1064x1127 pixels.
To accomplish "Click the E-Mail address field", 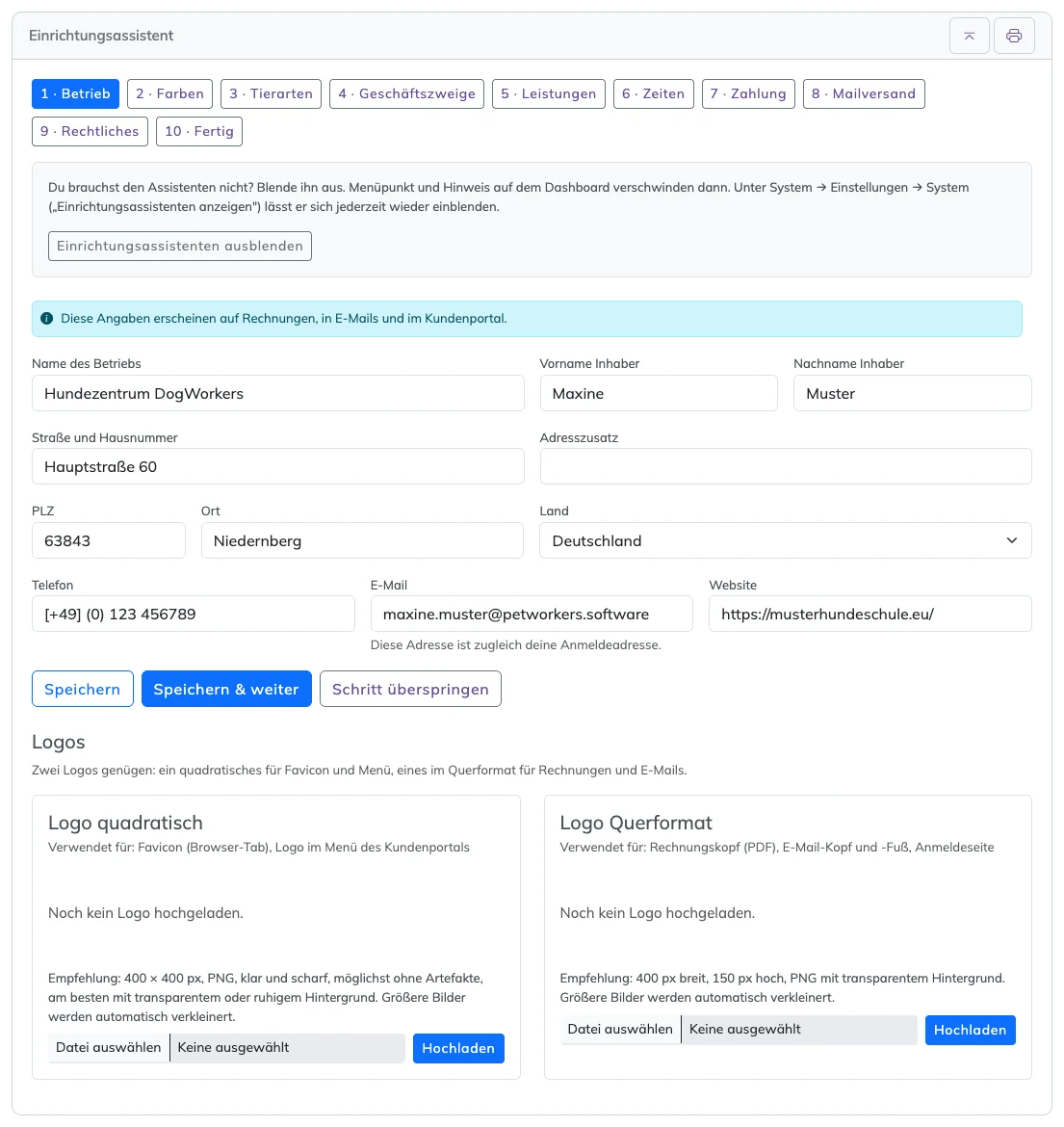I will click(x=532, y=614).
